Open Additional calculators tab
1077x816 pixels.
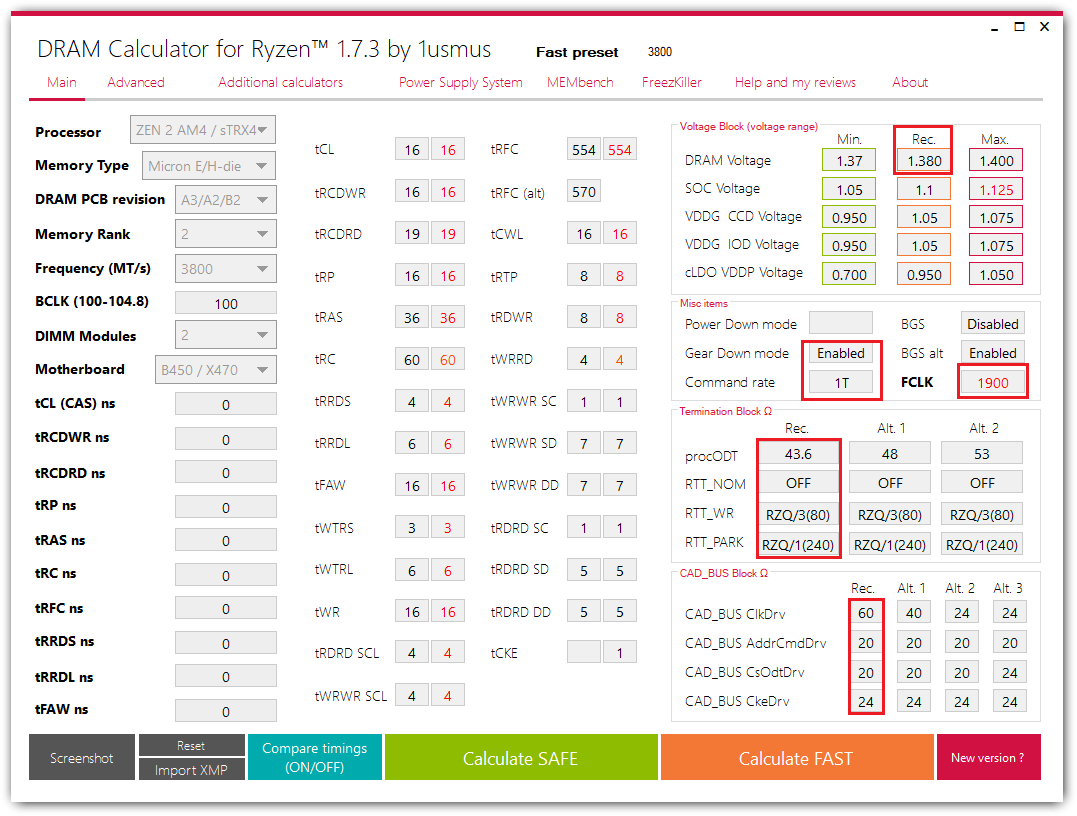(280, 82)
